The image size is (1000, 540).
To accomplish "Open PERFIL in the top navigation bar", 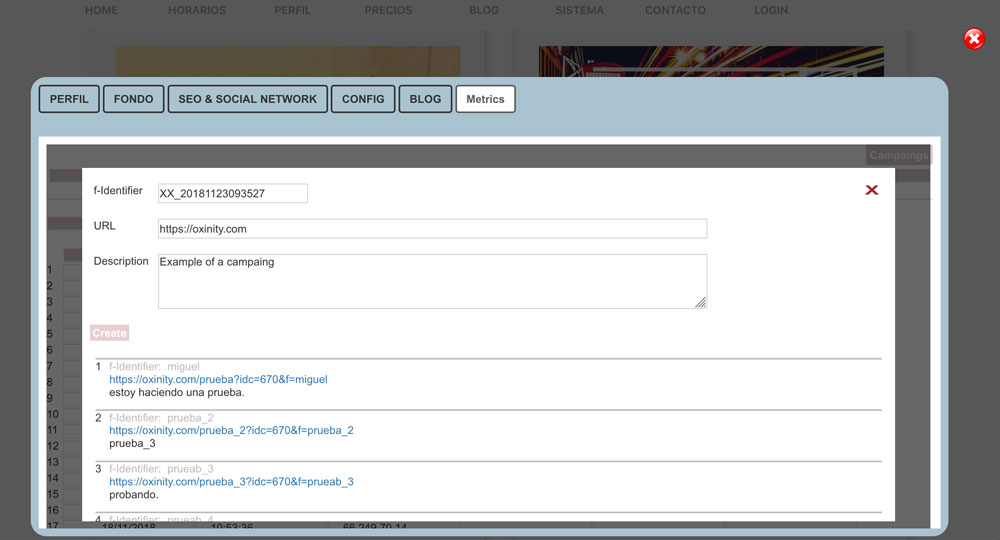I will 293,10.
